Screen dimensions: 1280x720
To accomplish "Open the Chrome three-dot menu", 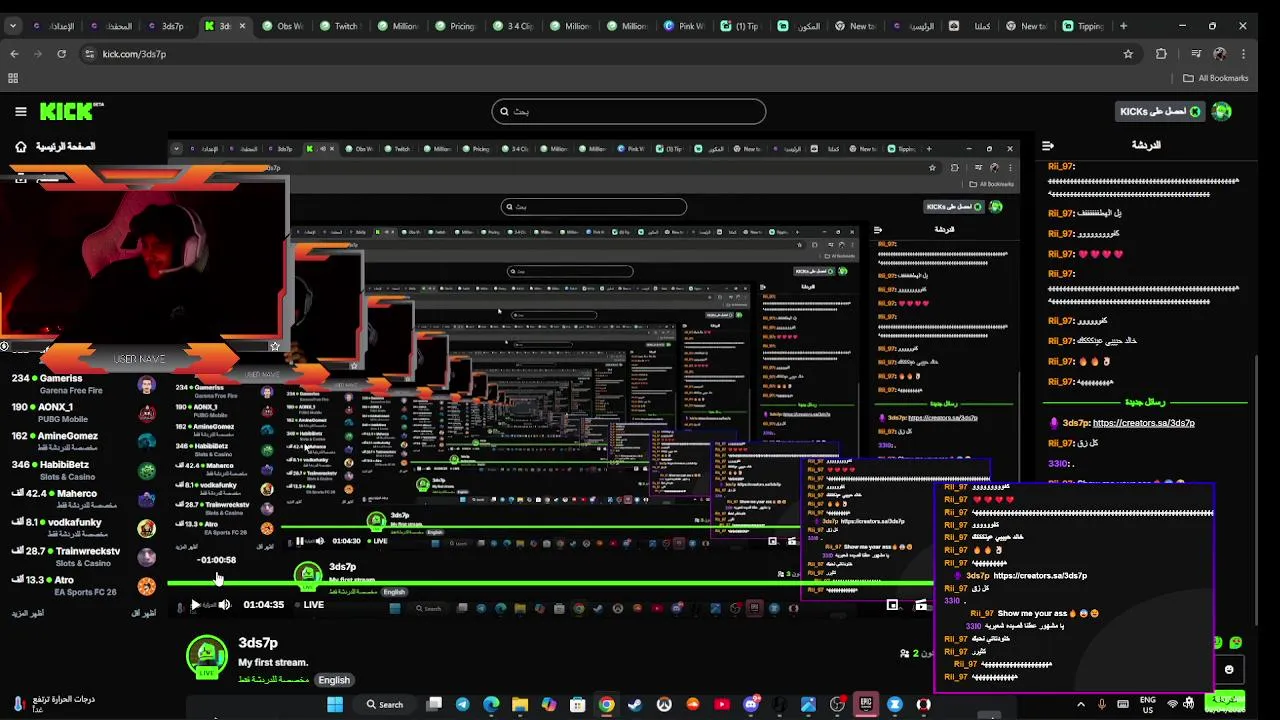I will pyautogui.click(x=1244, y=54).
